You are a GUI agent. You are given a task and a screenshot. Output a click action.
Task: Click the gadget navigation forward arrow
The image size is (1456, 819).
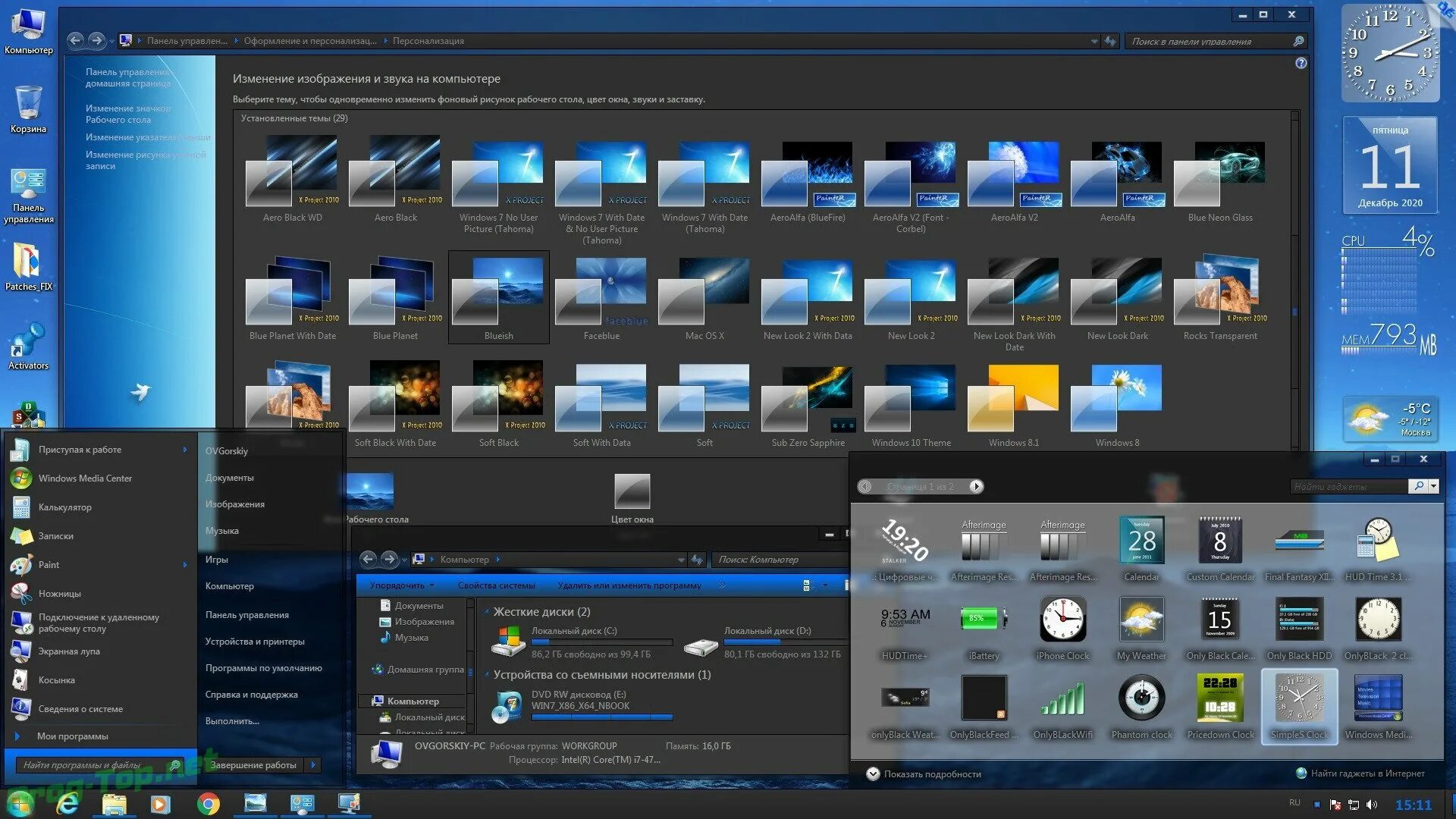tap(977, 486)
